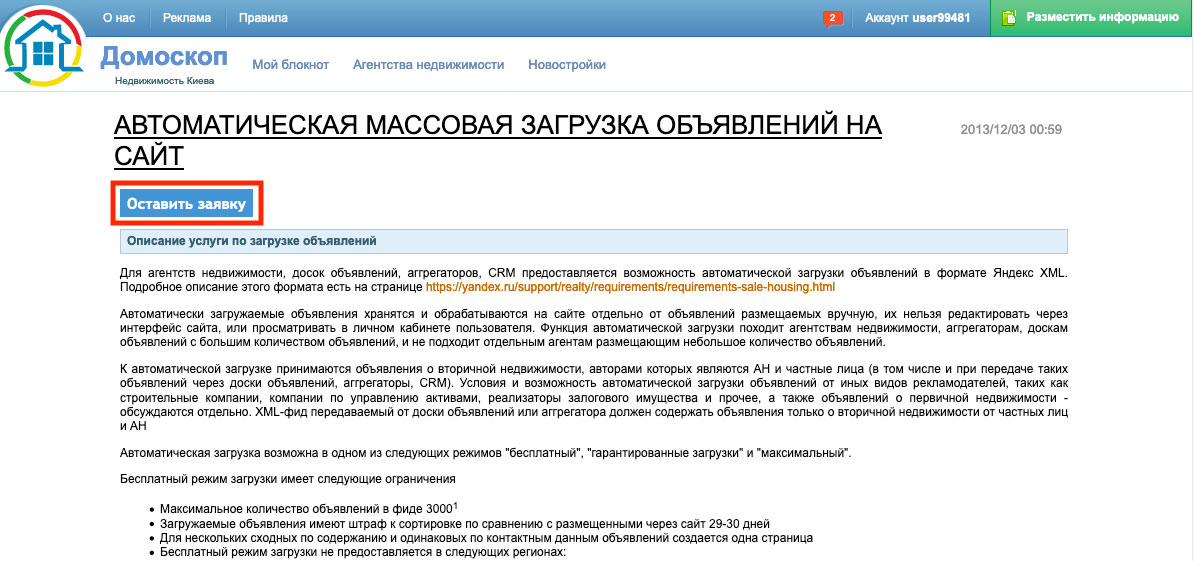The image size is (1194, 561).
Task: Click bullet Бесплатный режим не предоставляется в регионах
Action: [362, 553]
